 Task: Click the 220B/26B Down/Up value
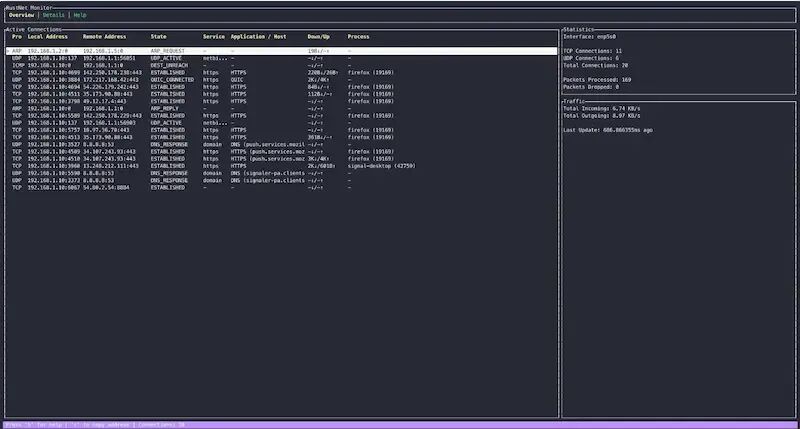(x=322, y=72)
